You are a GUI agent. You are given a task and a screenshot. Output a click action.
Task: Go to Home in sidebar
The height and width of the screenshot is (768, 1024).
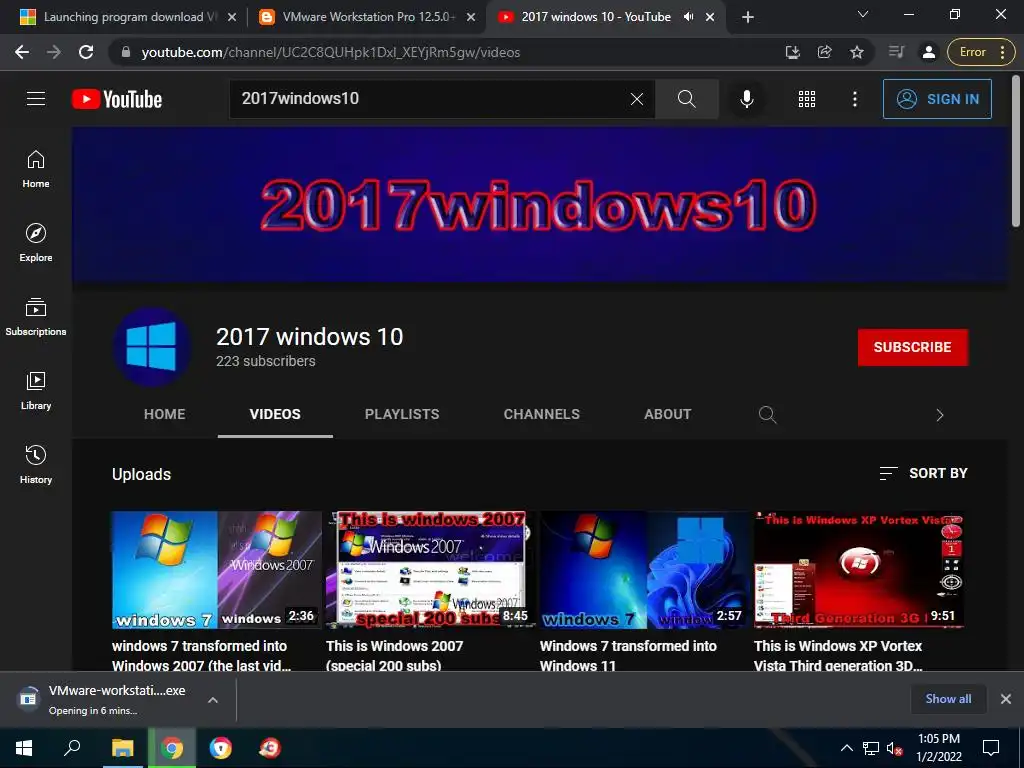36,169
